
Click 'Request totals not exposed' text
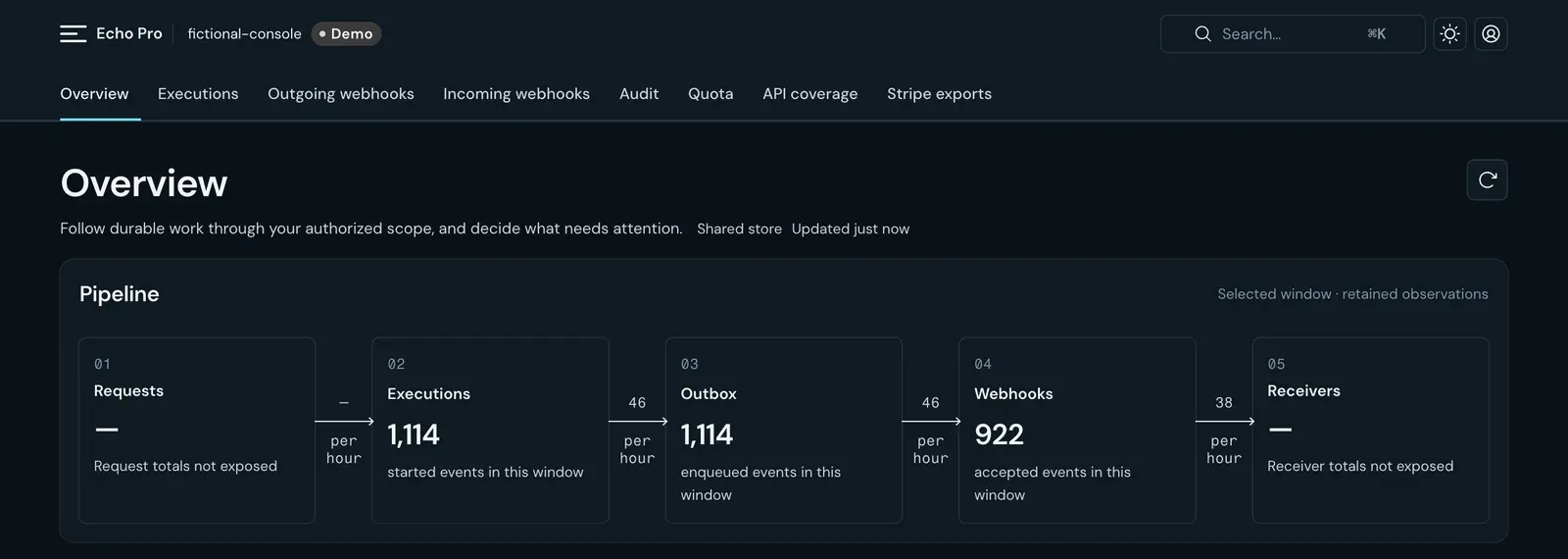point(185,466)
